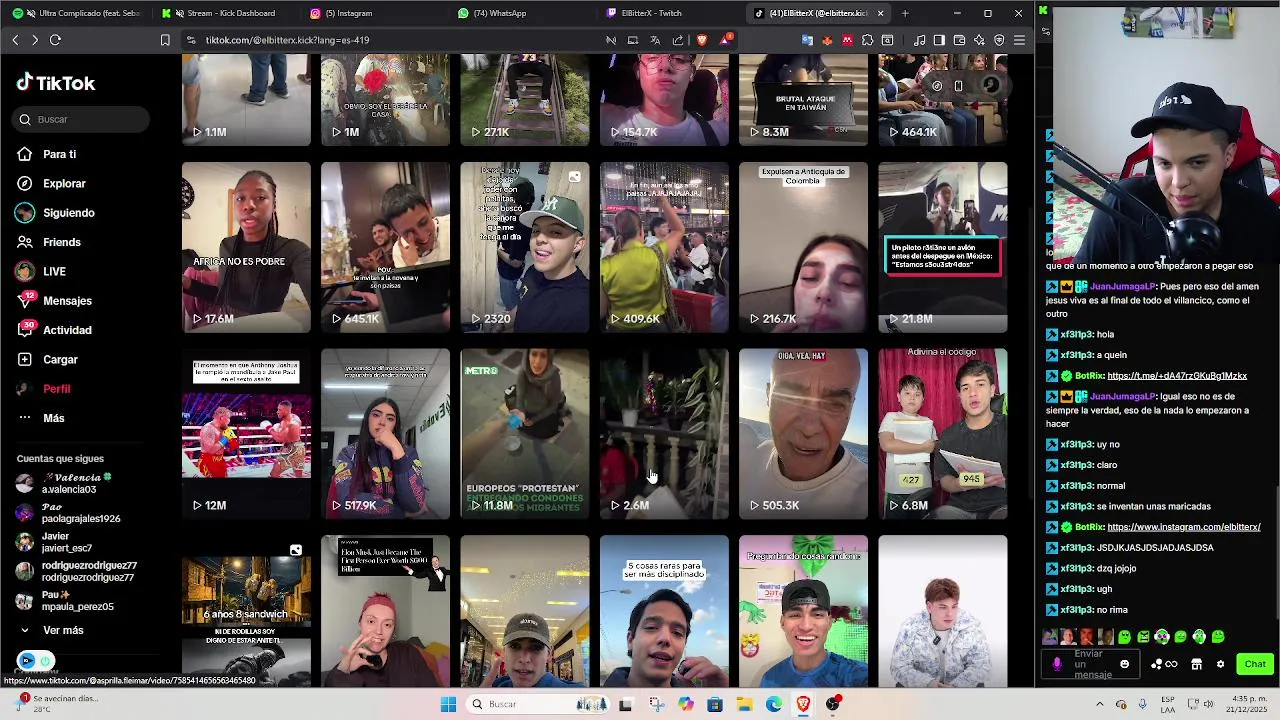Click the Chat button in Kick panel

point(1255,664)
